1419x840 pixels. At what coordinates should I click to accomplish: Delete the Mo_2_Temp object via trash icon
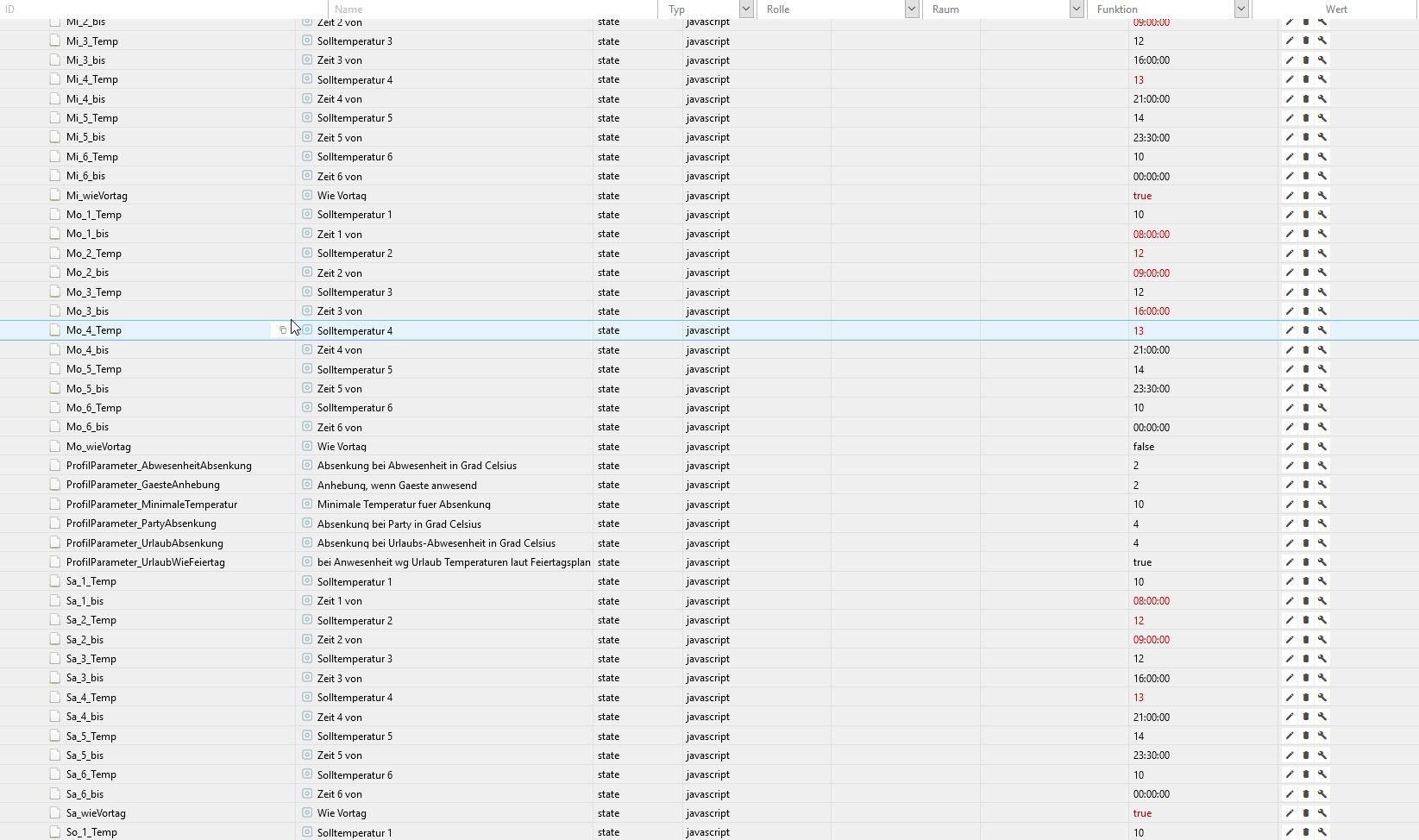1306,254
